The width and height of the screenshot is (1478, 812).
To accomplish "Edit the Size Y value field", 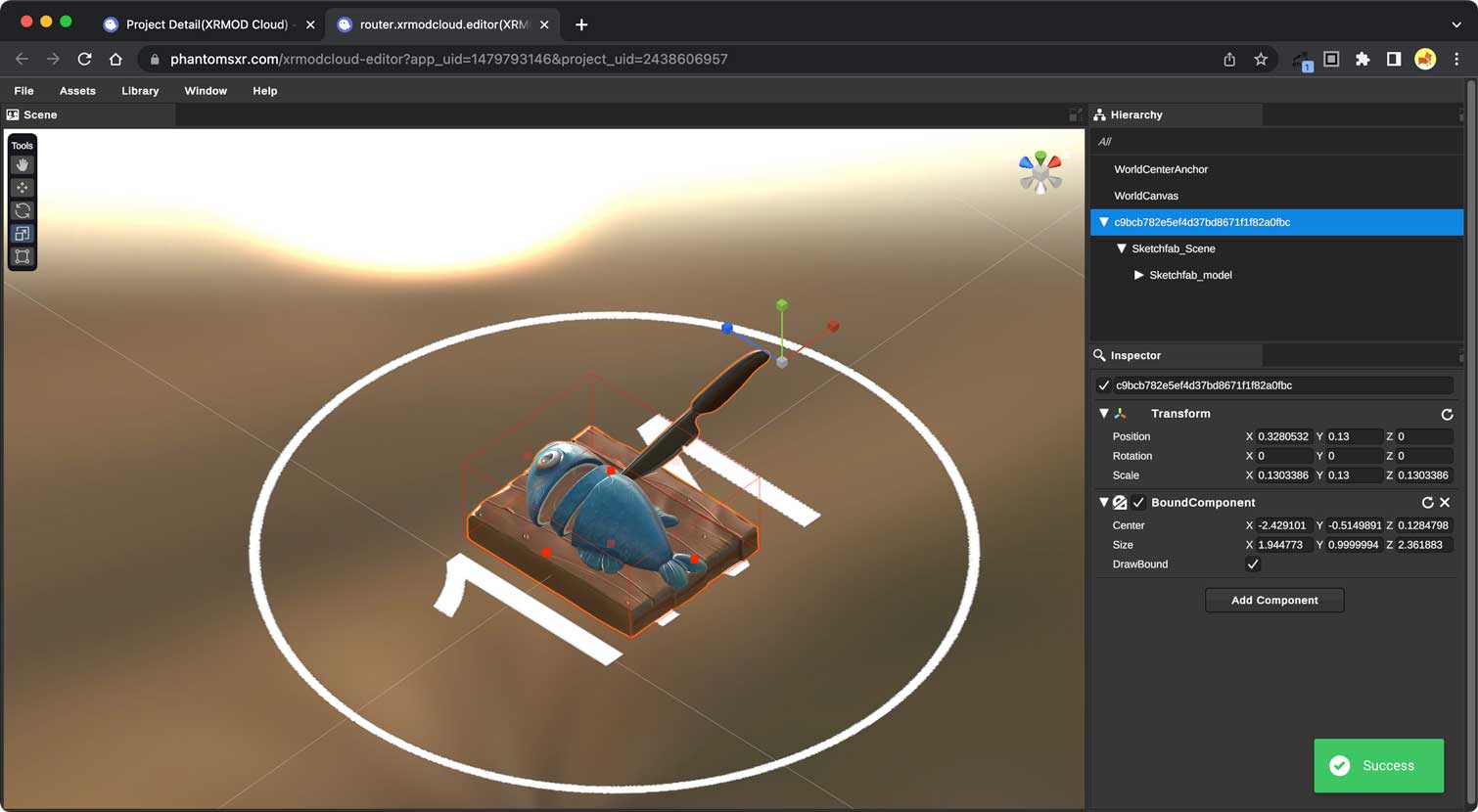I will pyautogui.click(x=1354, y=545).
